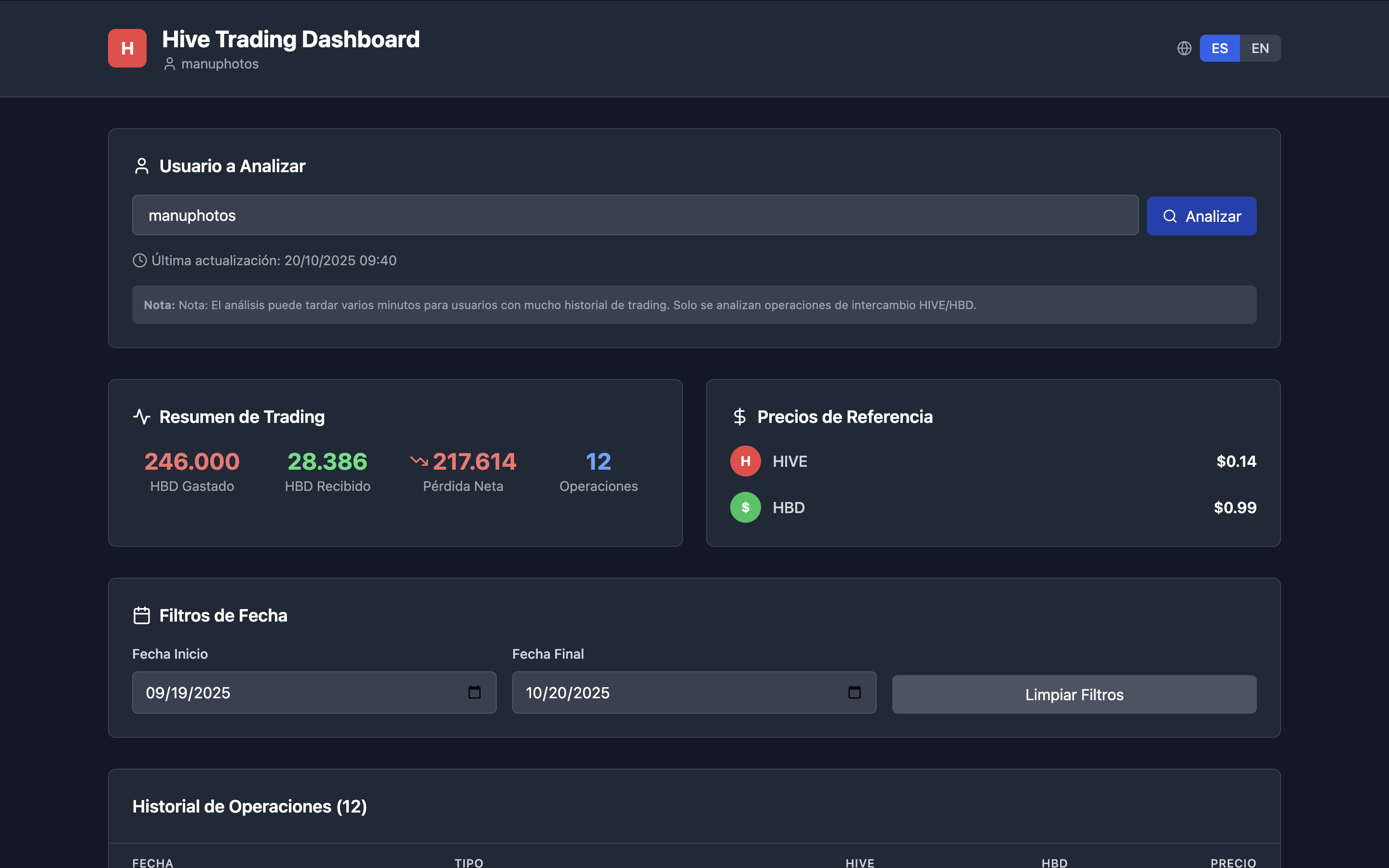Switch language to ES
The height and width of the screenshot is (868, 1389).
pyautogui.click(x=1219, y=48)
